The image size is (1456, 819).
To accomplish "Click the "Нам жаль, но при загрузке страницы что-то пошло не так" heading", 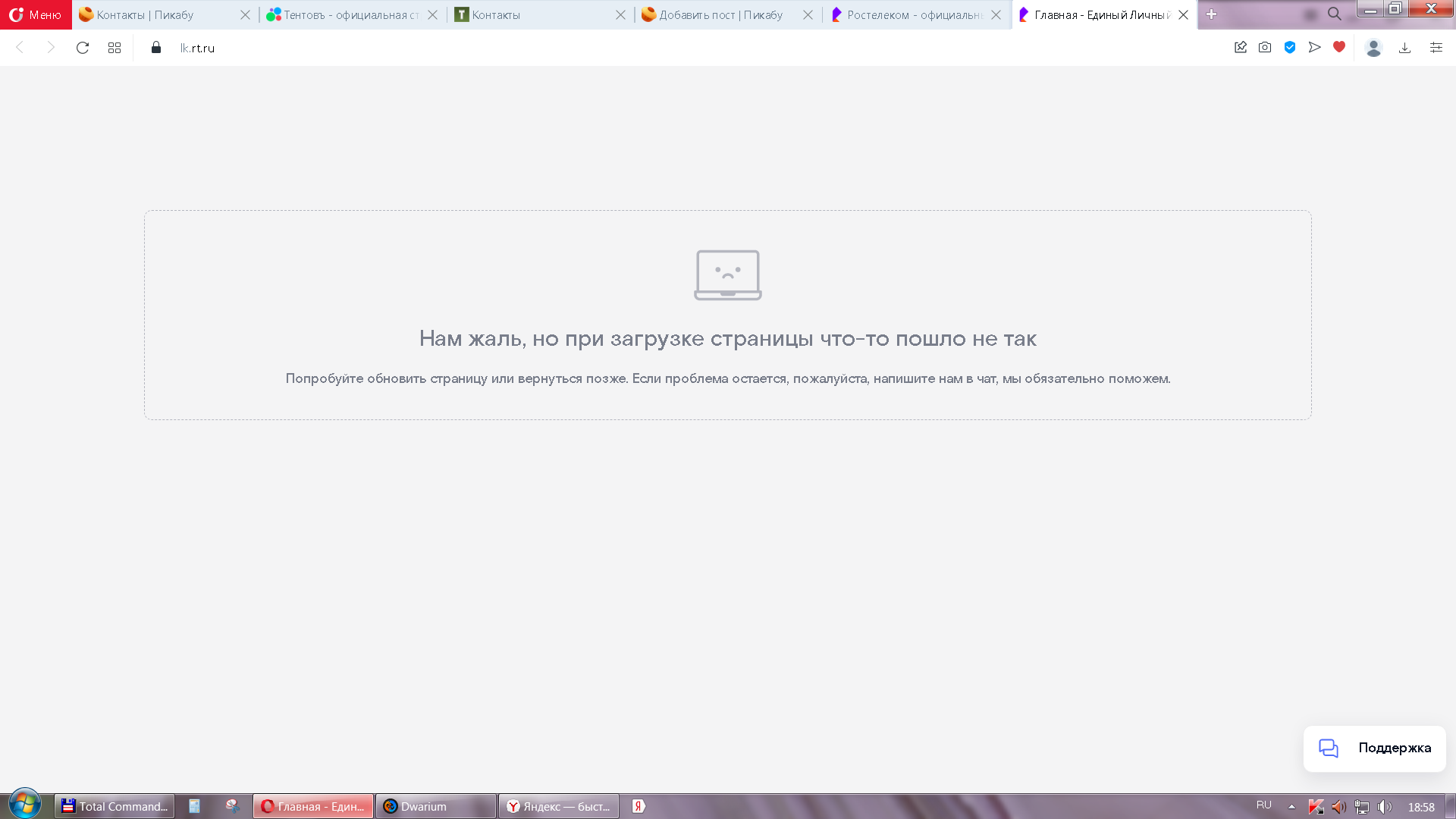I will [728, 339].
